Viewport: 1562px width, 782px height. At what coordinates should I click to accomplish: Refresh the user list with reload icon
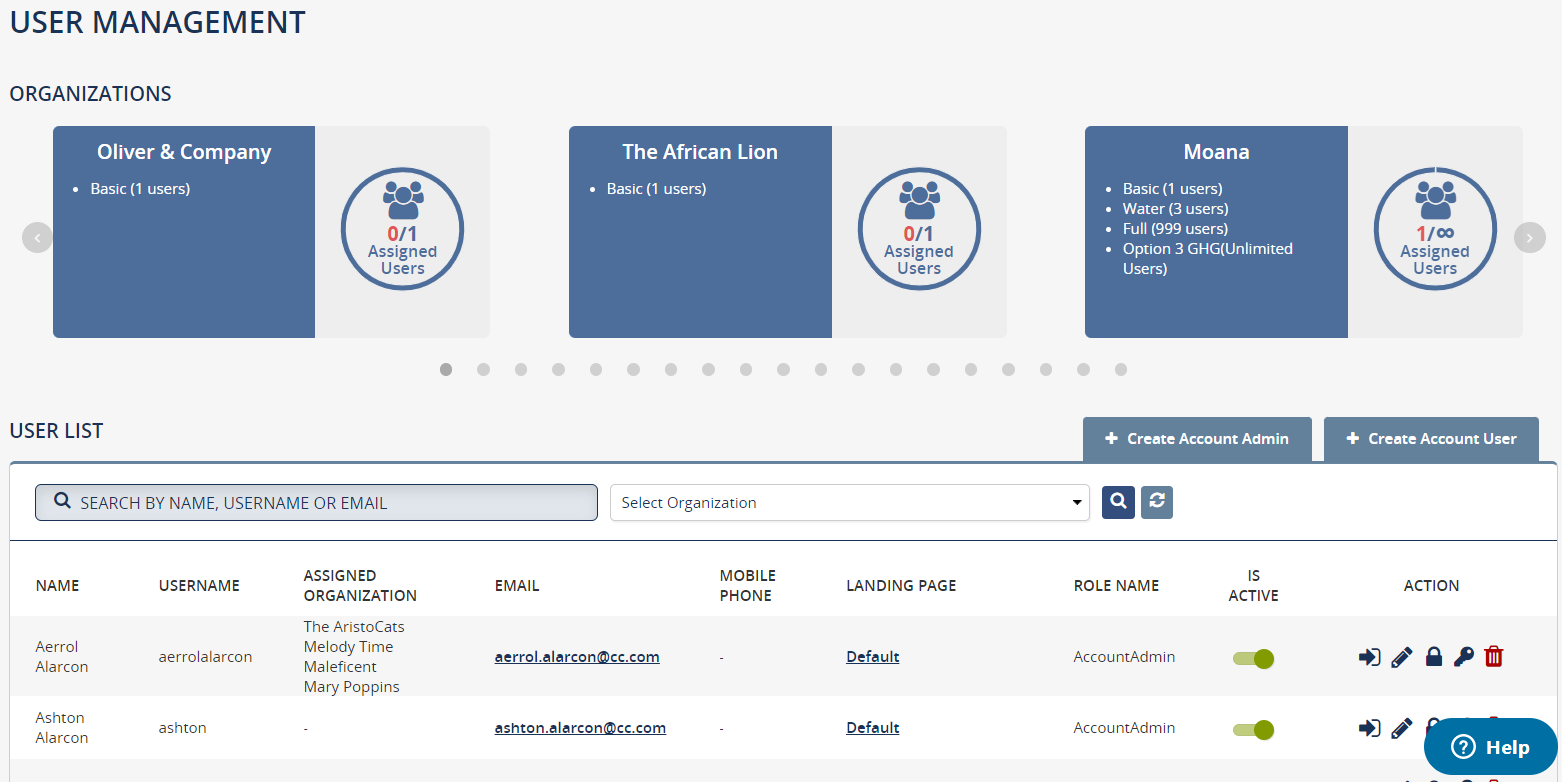(x=1157, y=502)
